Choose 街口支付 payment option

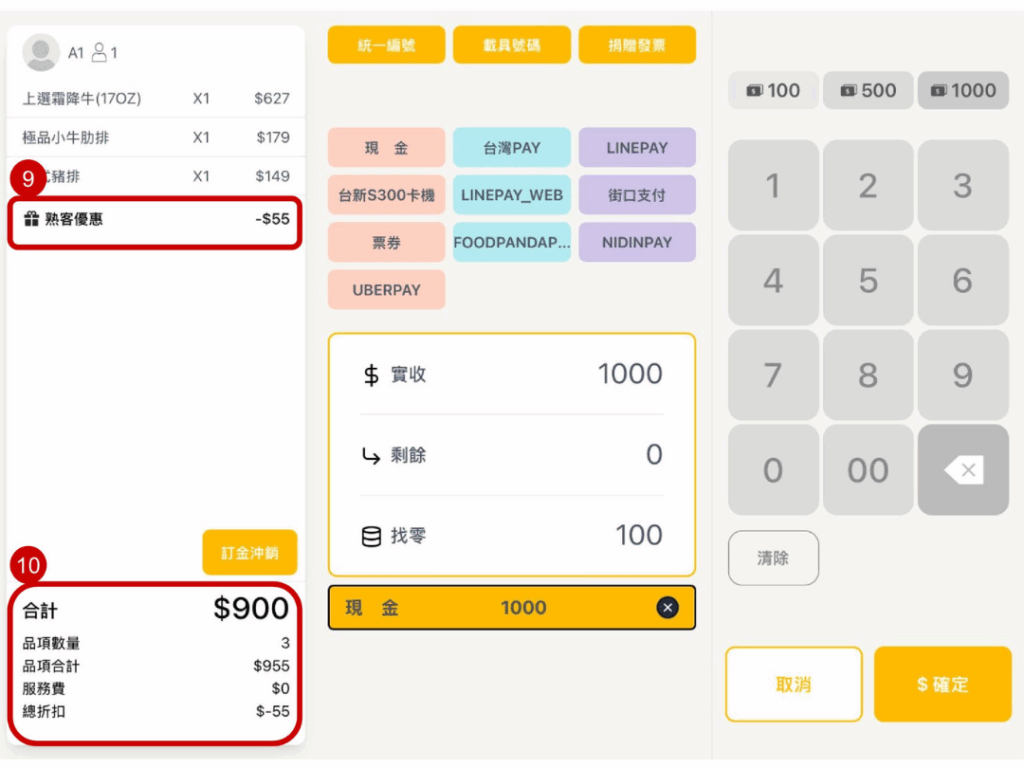coord(637,195)
